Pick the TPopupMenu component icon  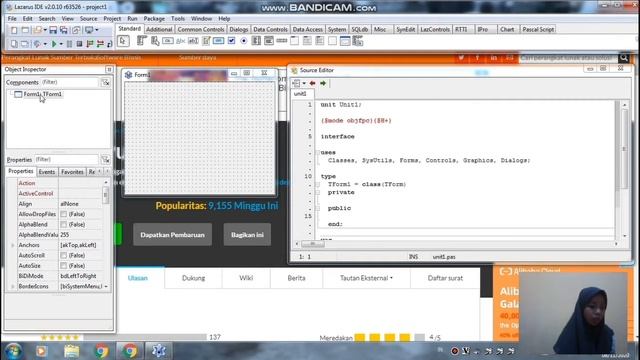pyautogui.click(x=155, y=41)
